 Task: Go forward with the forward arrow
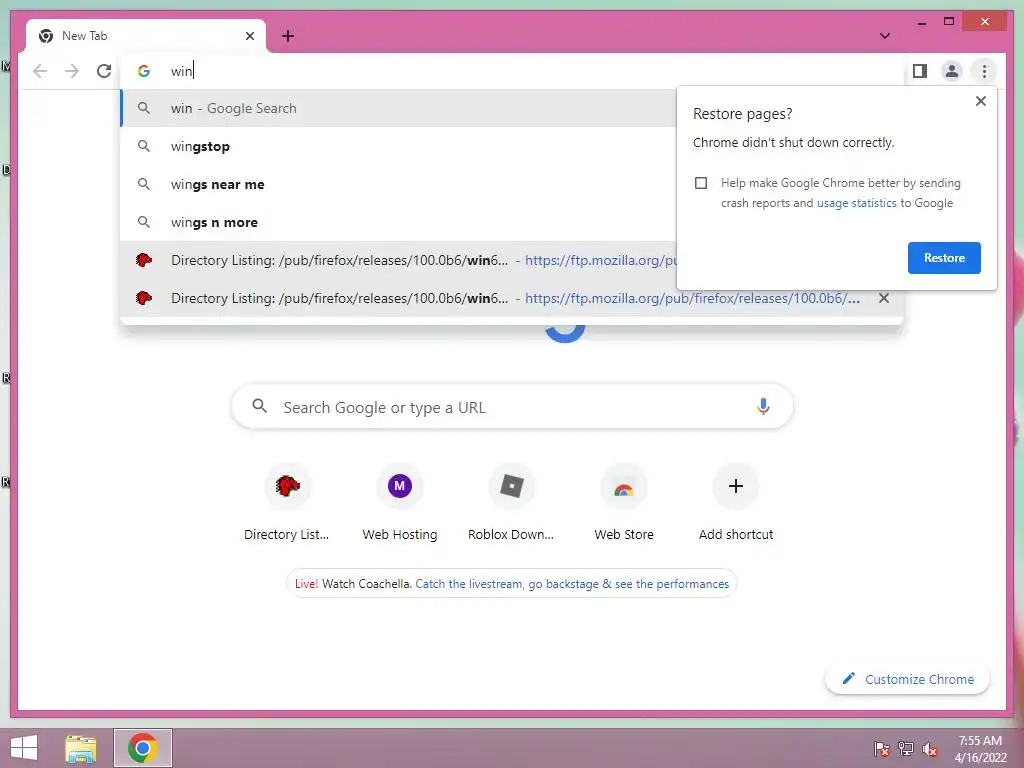pos(72,71)
